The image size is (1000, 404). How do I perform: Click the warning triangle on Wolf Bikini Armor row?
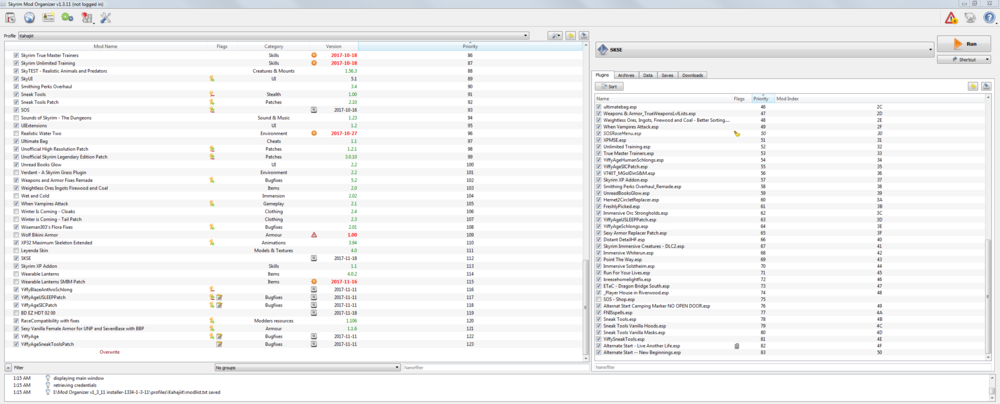click(x=313, y=235)
